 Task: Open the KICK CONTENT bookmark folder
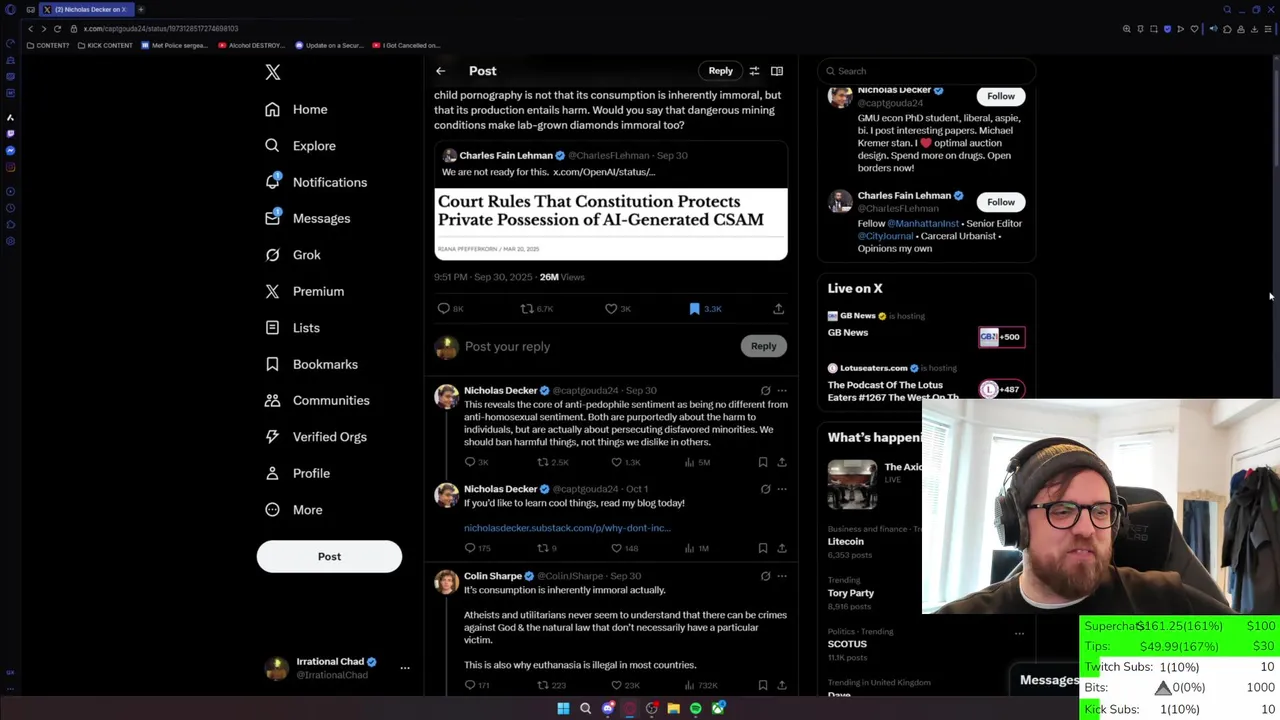pos(106,45)
